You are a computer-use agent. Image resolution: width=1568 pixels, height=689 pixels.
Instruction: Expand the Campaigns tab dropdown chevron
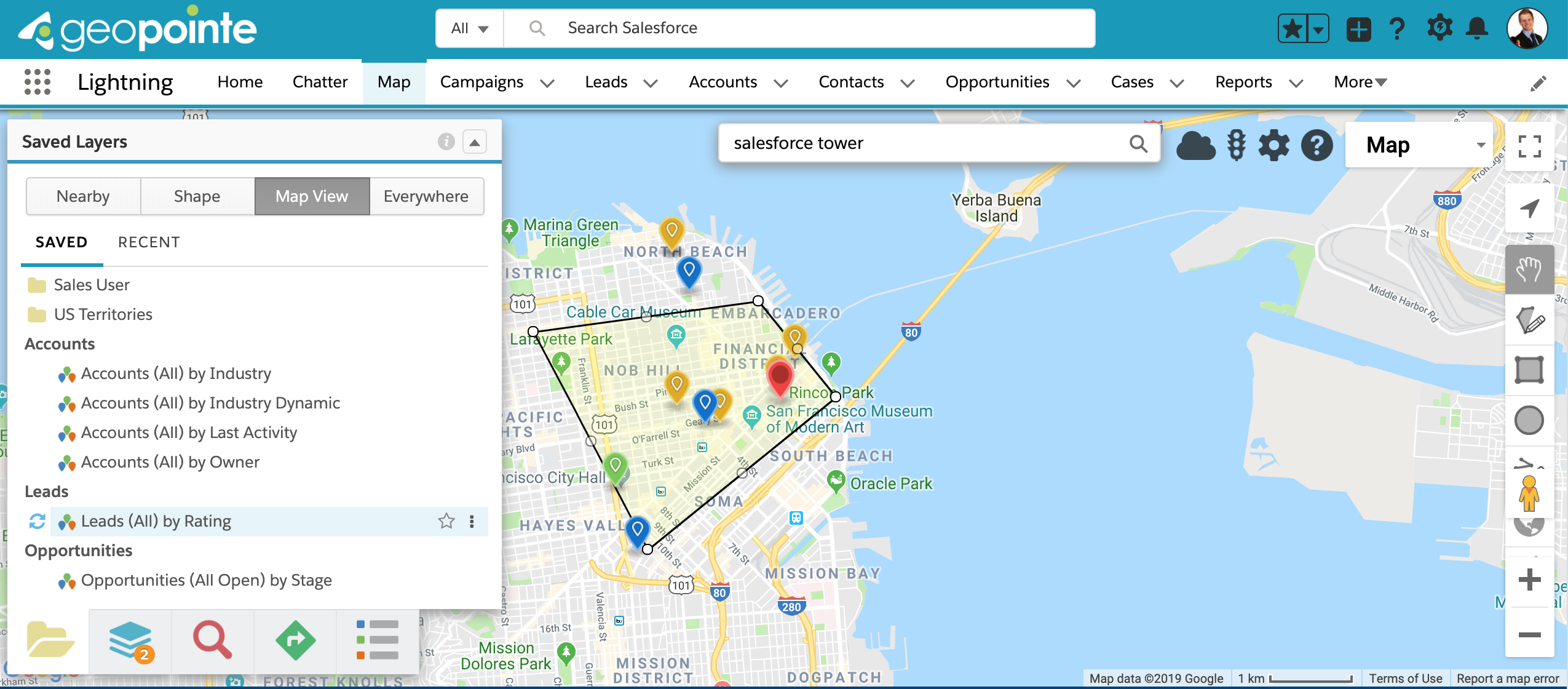547,83
